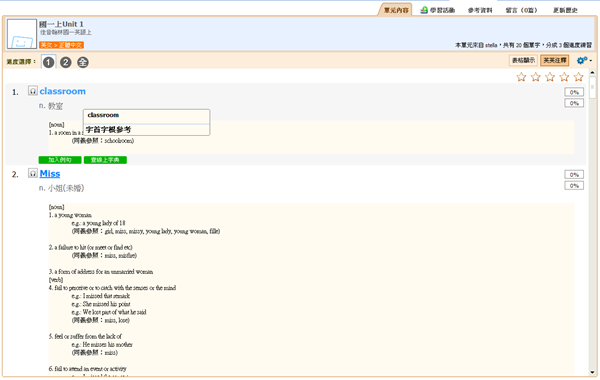Viewport: 600px width, 380px height.
Task: Rate the unit five stars
Action: coord(579,77)
